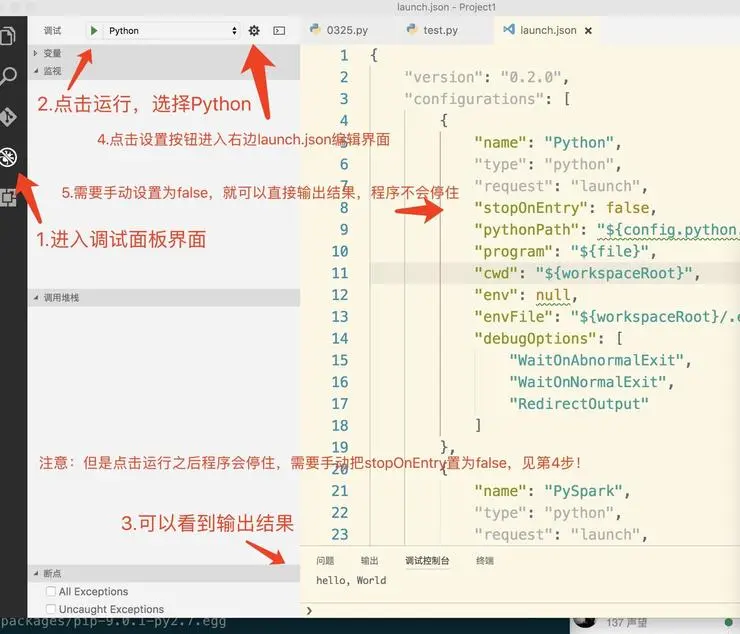Screen dimensions: 740x634
Task: Open the 输出 output panel tab
Action: [370, 561]
